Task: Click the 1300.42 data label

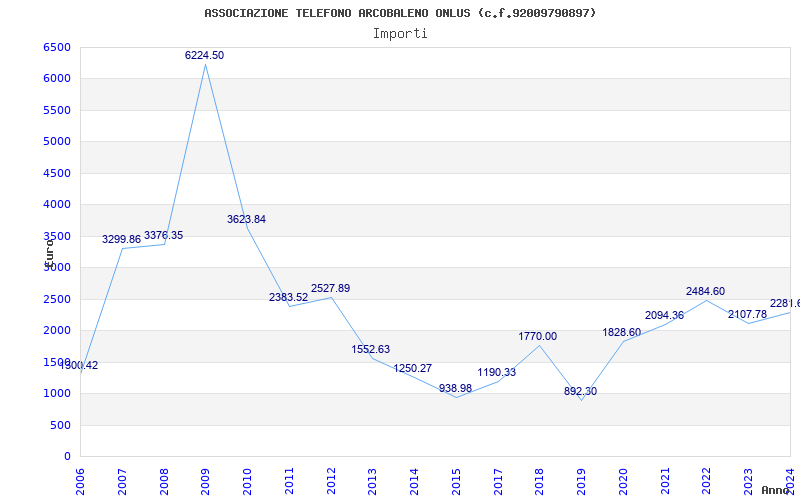Action: point(79,365)
